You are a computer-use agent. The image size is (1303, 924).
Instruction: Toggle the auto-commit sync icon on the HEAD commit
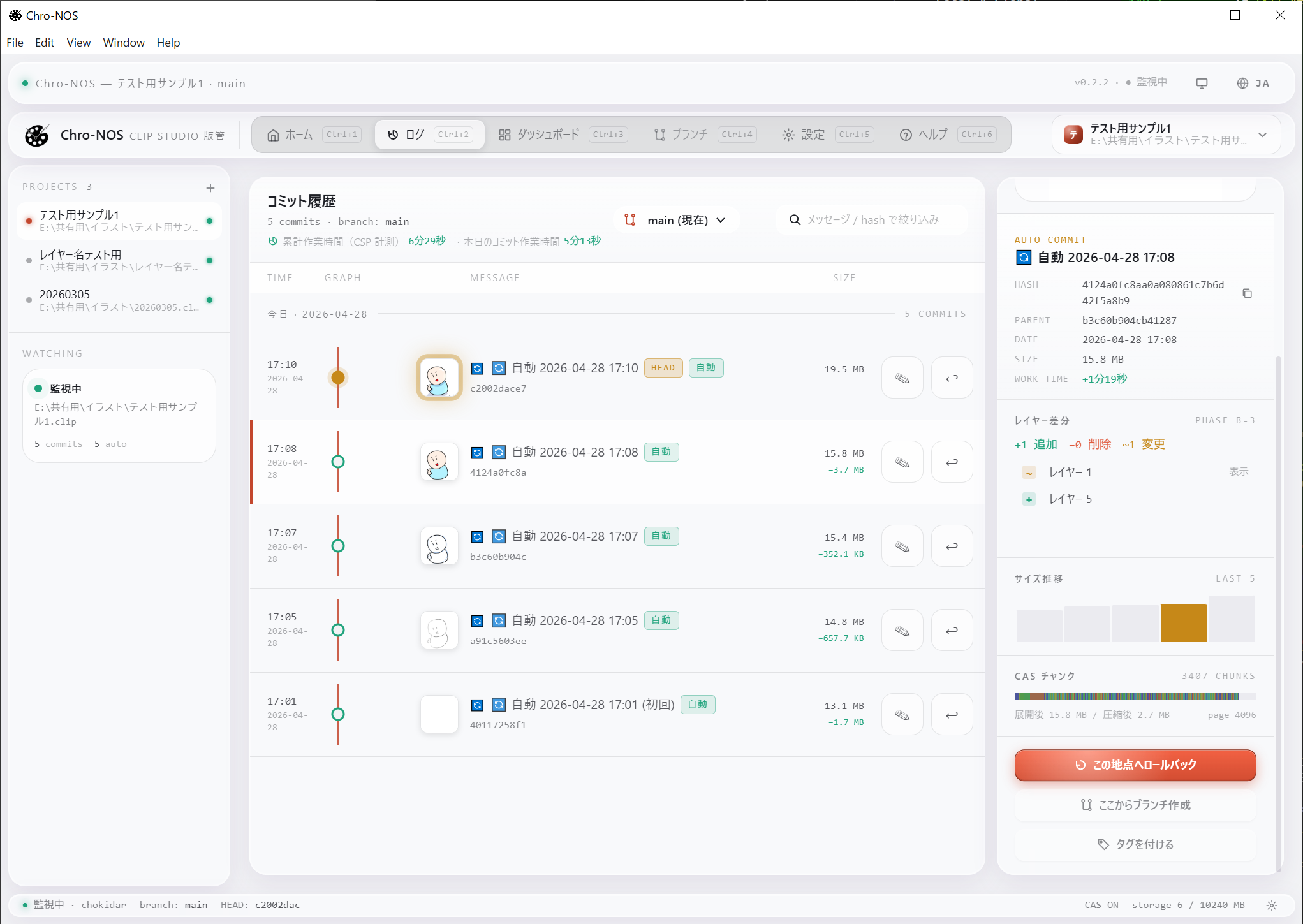pos(477,368)
